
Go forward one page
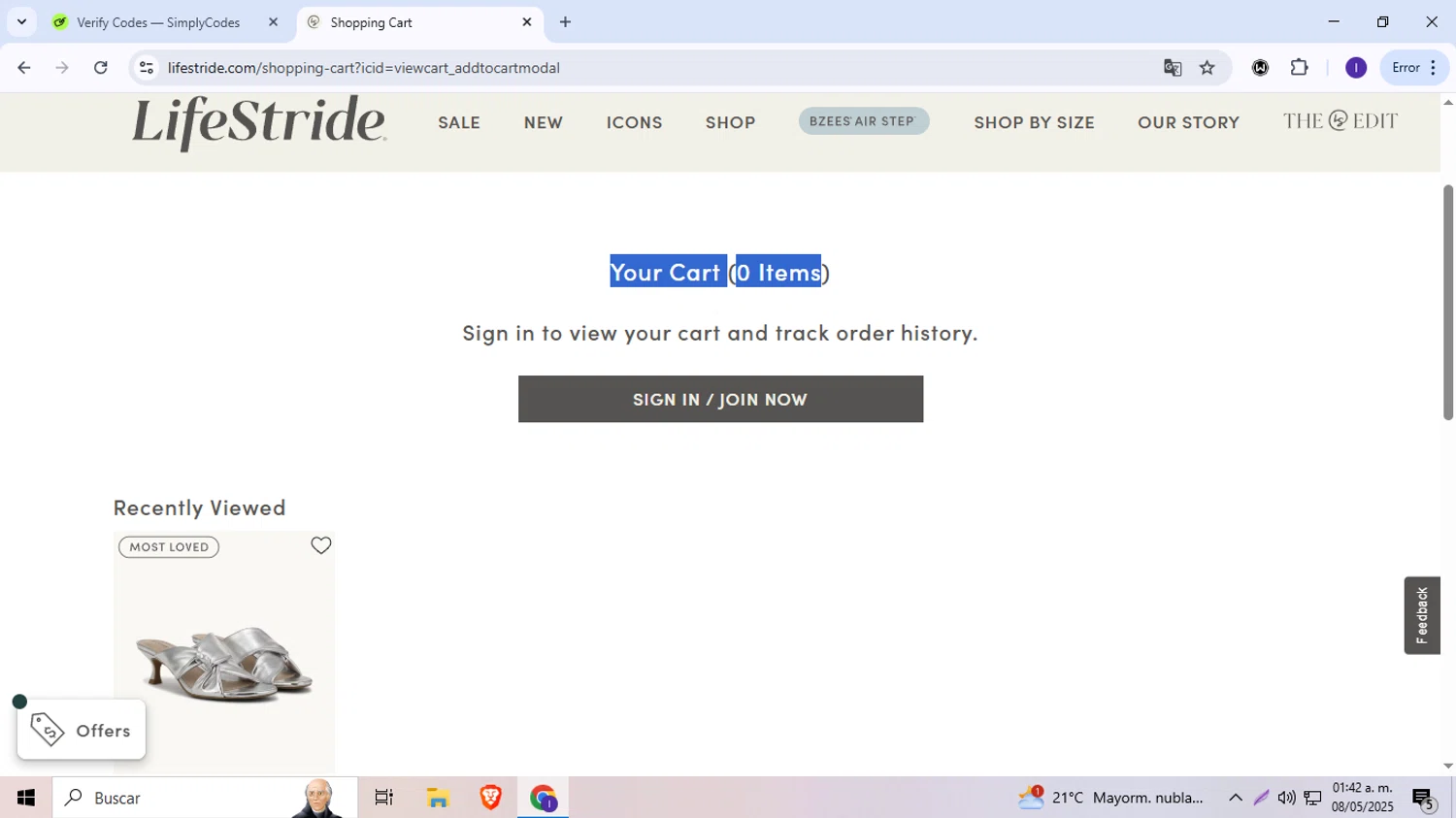[x=62, y=68]
